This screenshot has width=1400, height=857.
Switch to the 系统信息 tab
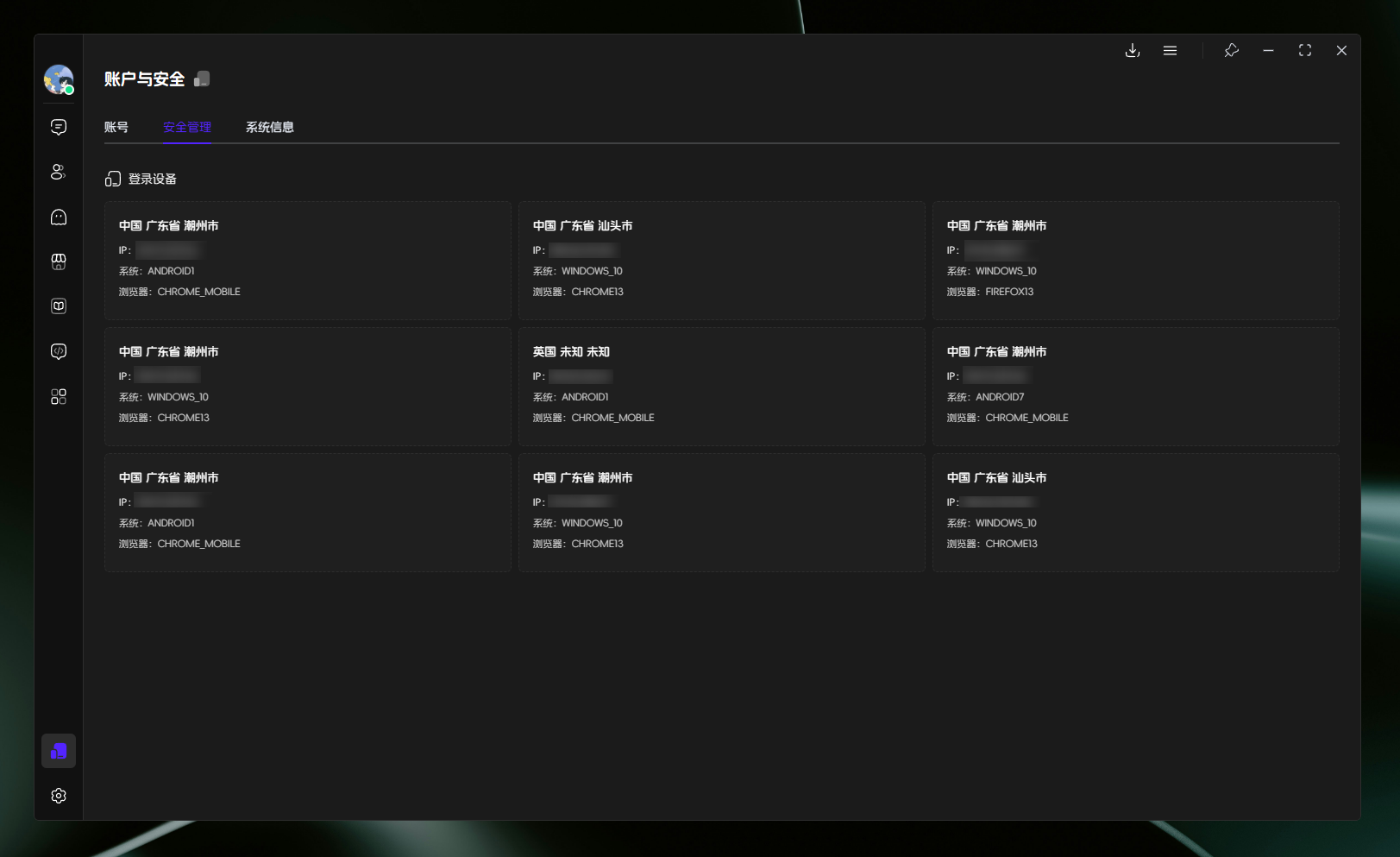coord(270,127)
